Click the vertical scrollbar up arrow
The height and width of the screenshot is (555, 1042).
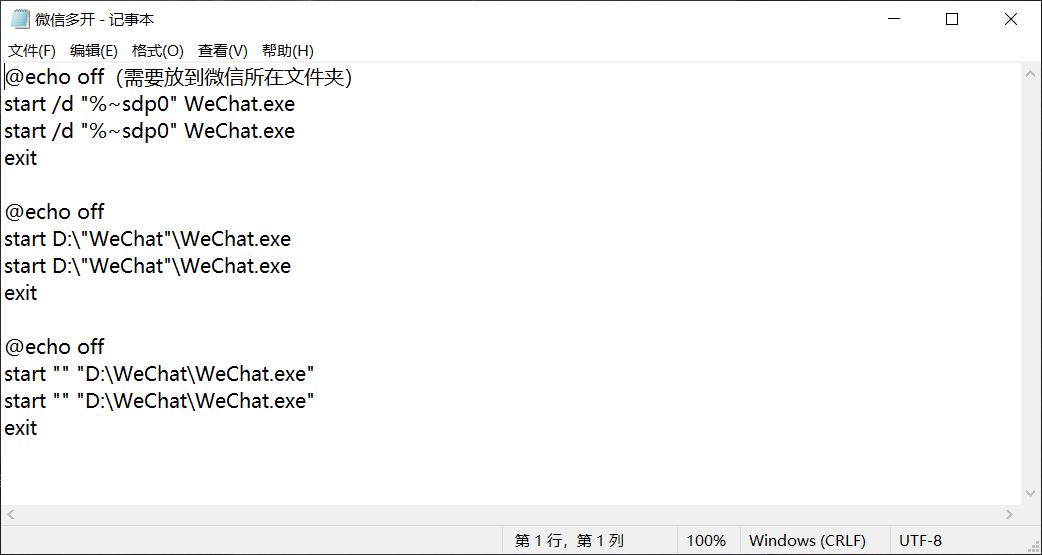[1031, 73]
